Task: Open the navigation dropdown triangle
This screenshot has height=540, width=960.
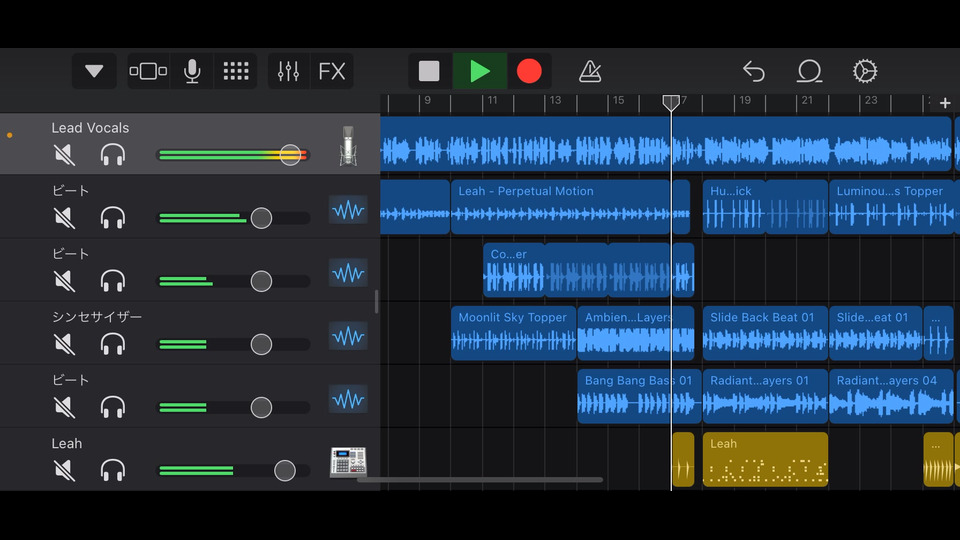Action: click(x=94, y=72)
